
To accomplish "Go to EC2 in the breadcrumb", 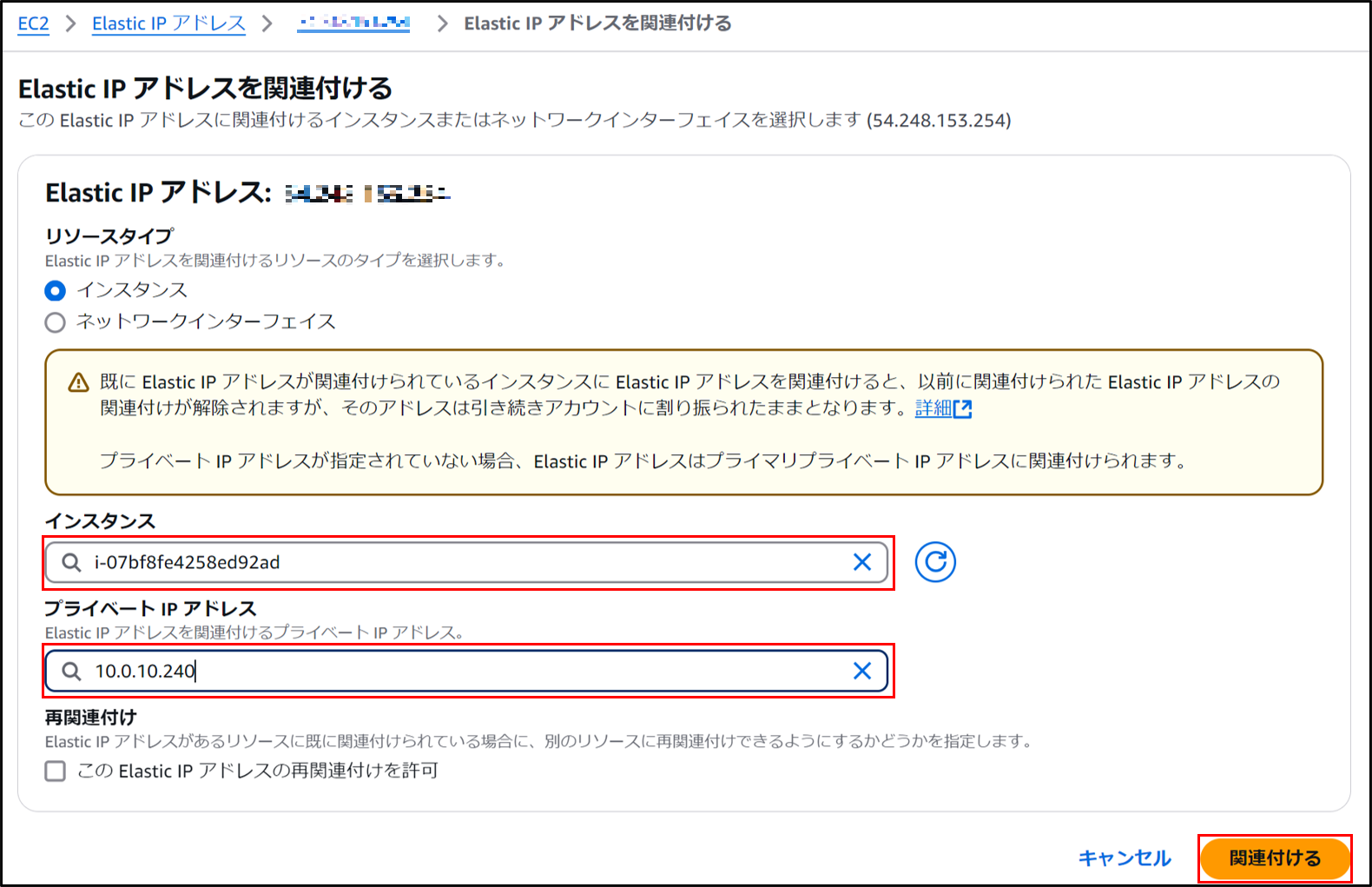I will (x=33, y=23).
